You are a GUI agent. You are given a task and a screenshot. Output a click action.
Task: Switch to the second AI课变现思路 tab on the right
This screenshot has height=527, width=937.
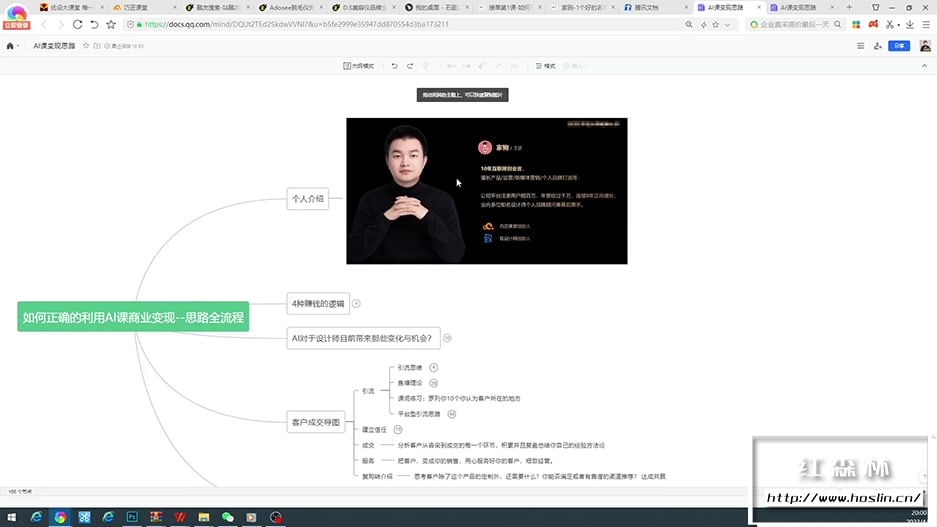click(x=801, y=8)
